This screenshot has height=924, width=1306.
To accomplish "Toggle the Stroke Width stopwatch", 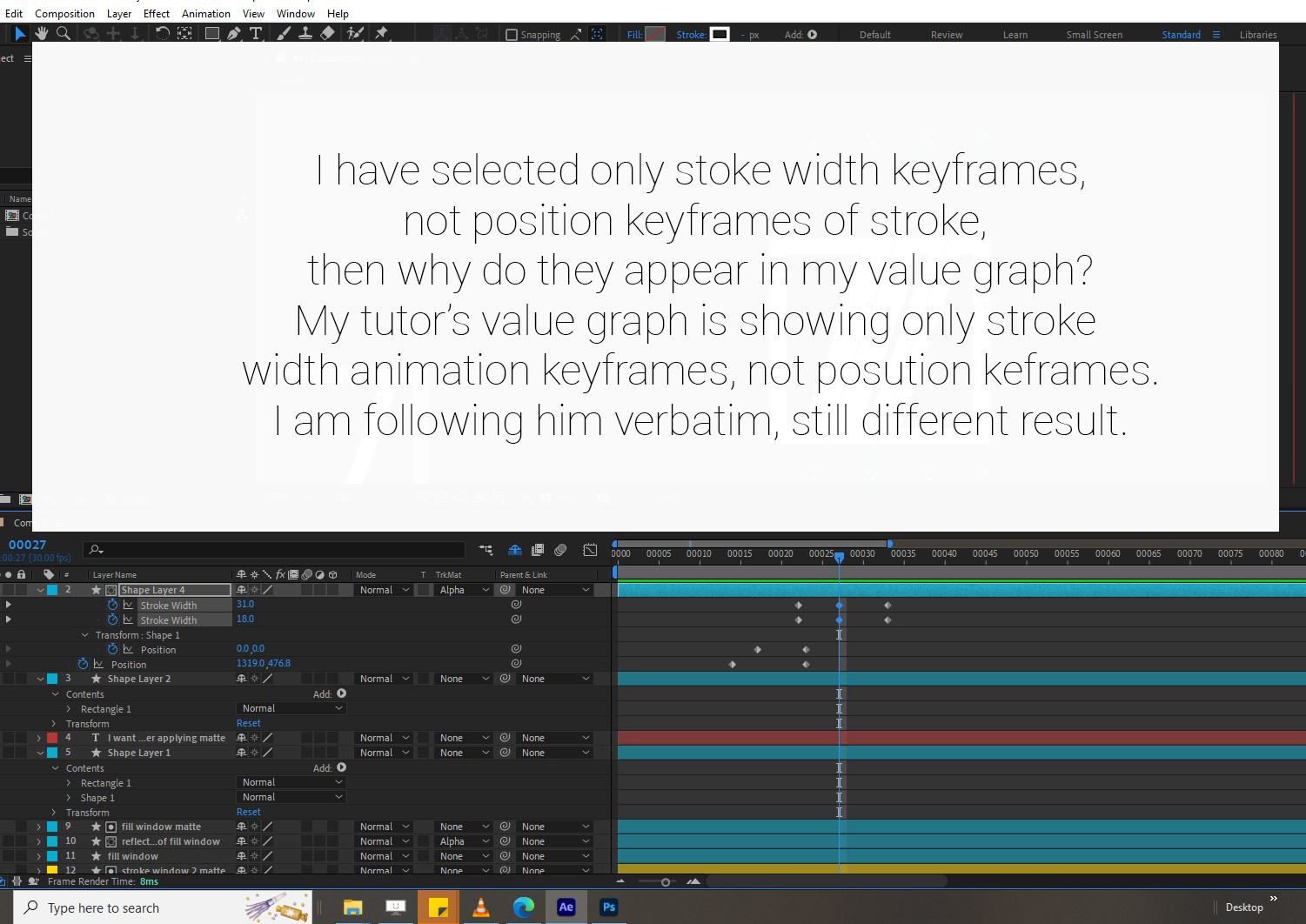I will point(112,604).
